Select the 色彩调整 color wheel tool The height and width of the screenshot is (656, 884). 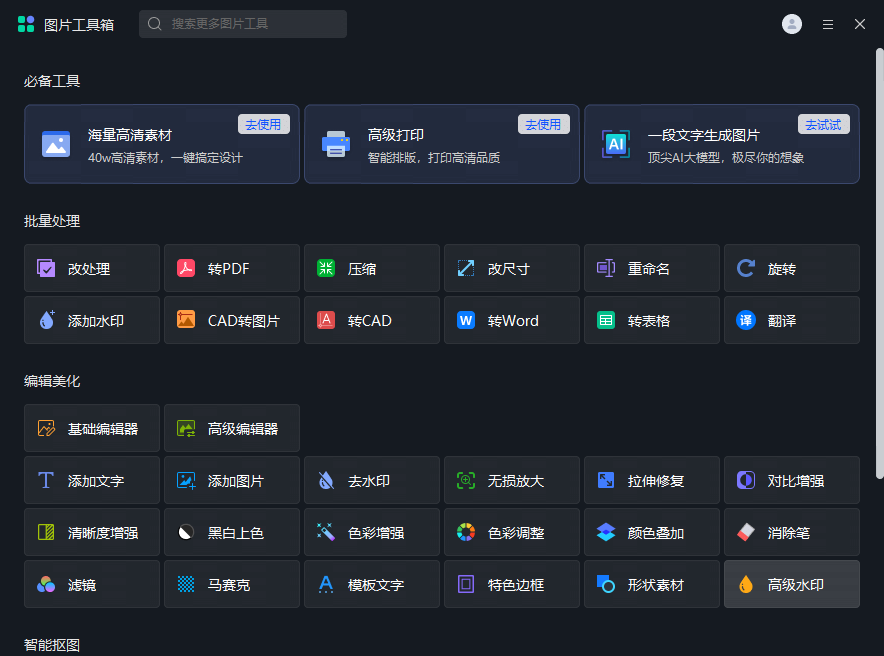511,532
